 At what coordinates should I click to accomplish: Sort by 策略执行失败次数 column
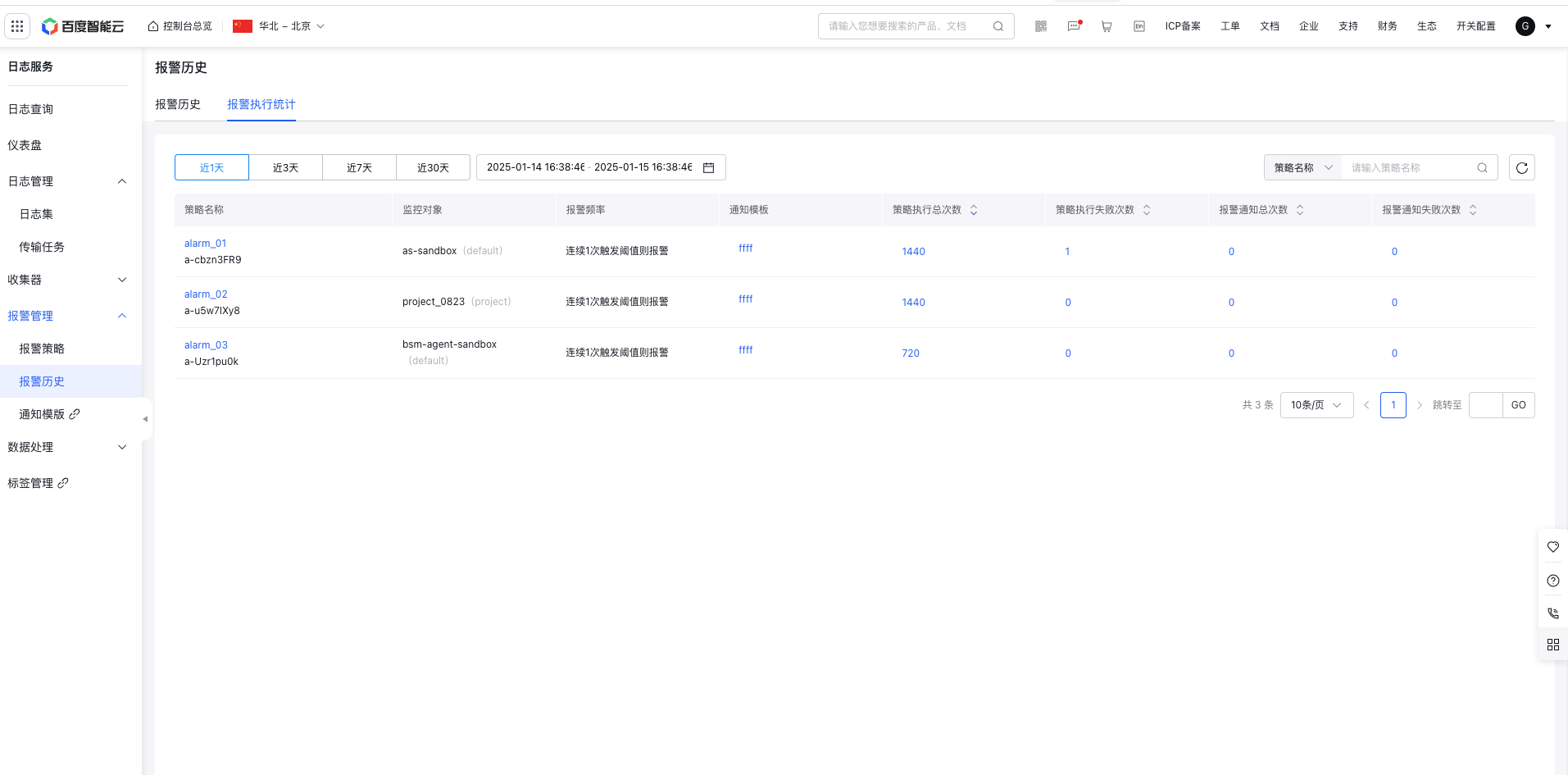pyautogui.click(x=1147, y=210)
